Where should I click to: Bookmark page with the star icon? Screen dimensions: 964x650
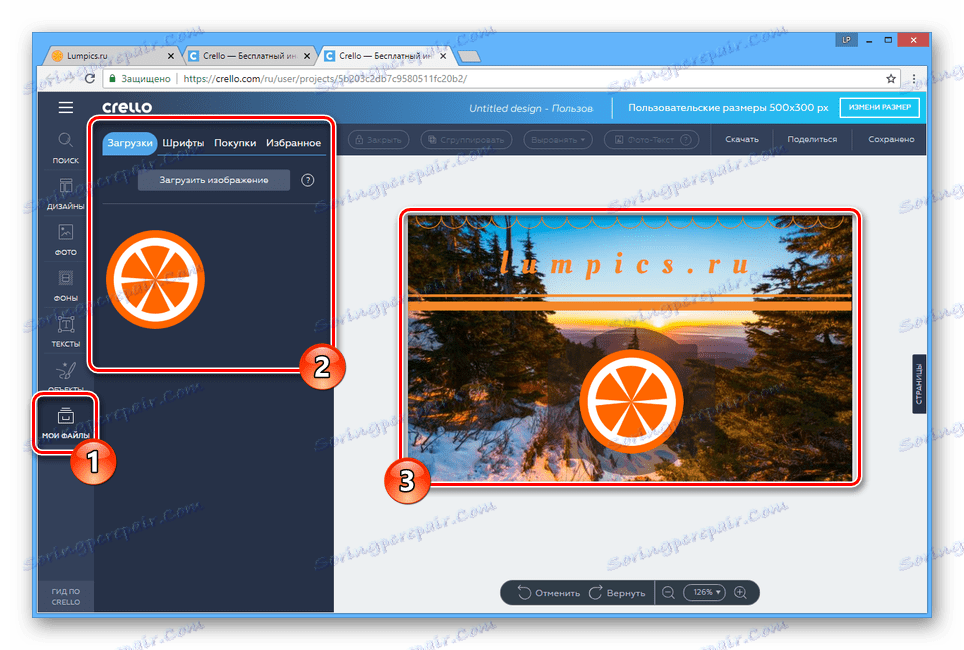coord(891,79)
